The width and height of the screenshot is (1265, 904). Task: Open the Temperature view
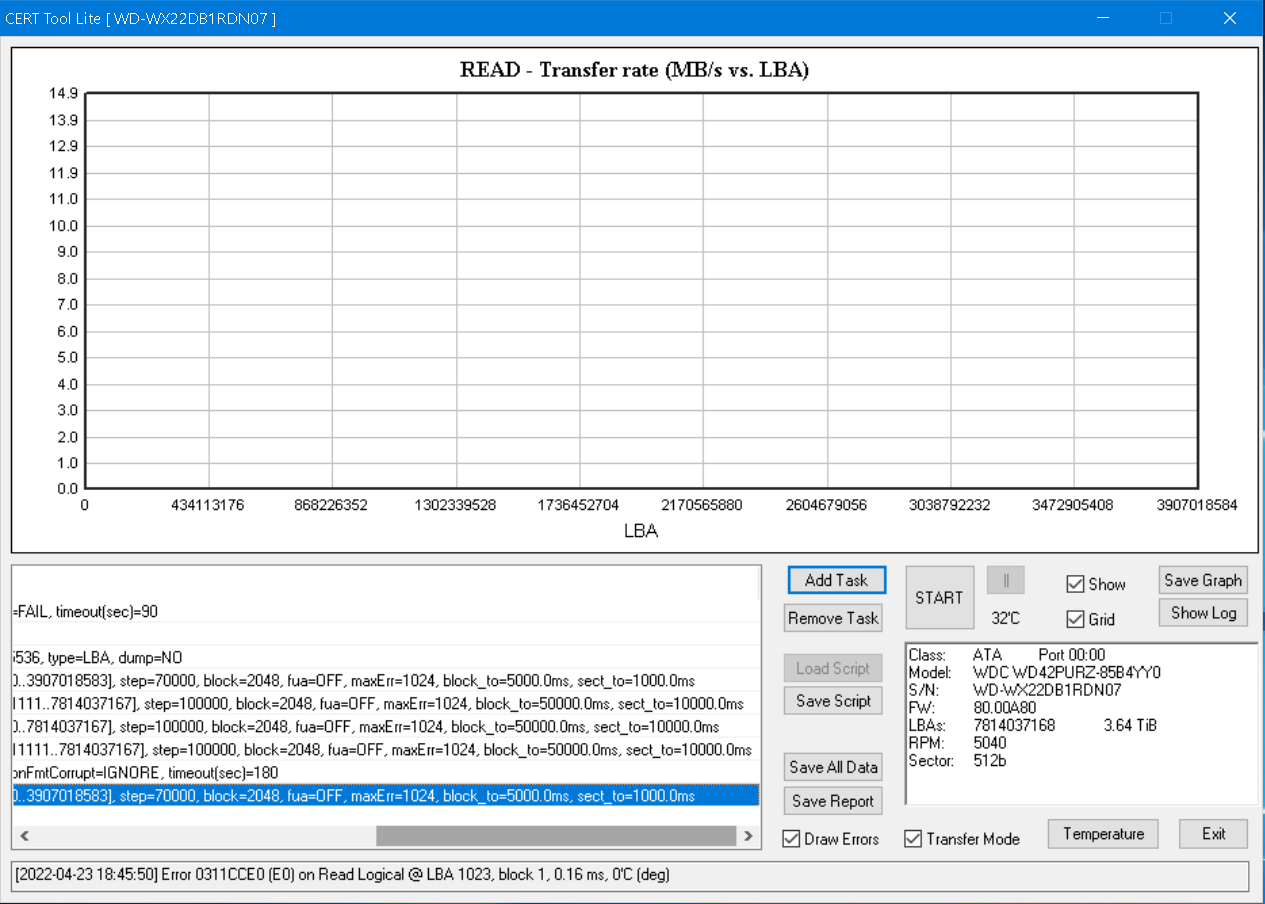1103,834
